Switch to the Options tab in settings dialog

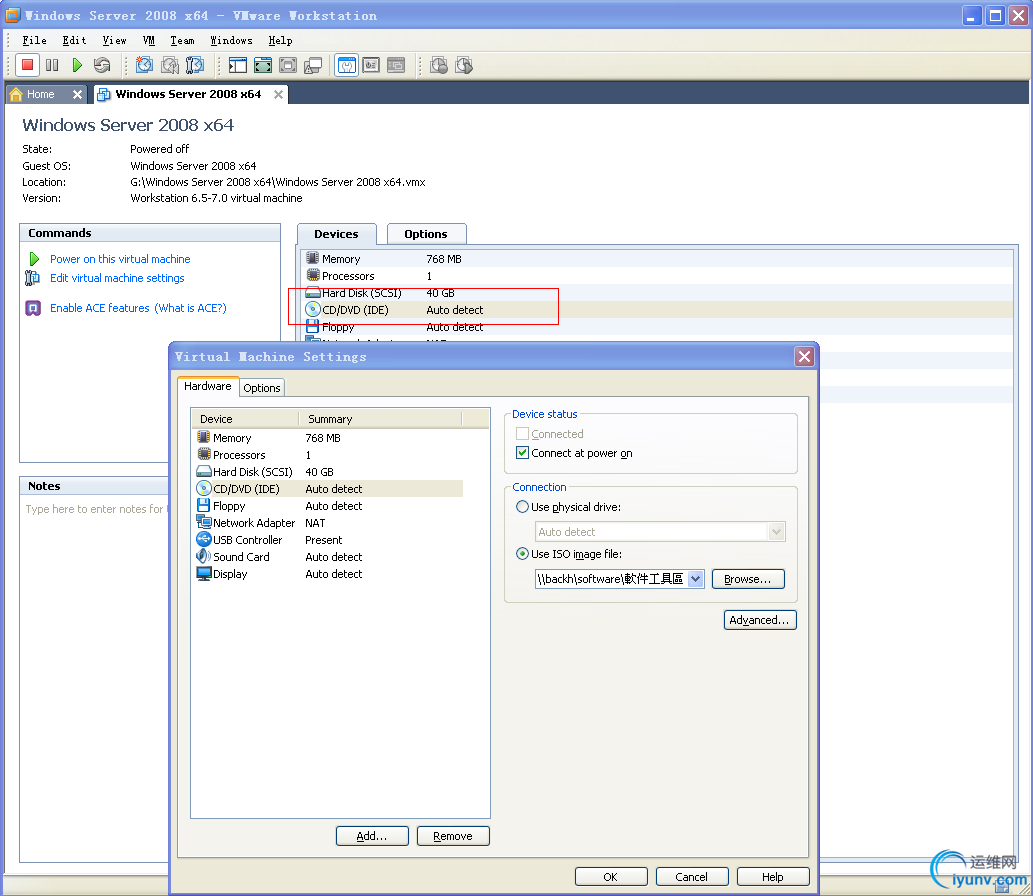[262, 388]
